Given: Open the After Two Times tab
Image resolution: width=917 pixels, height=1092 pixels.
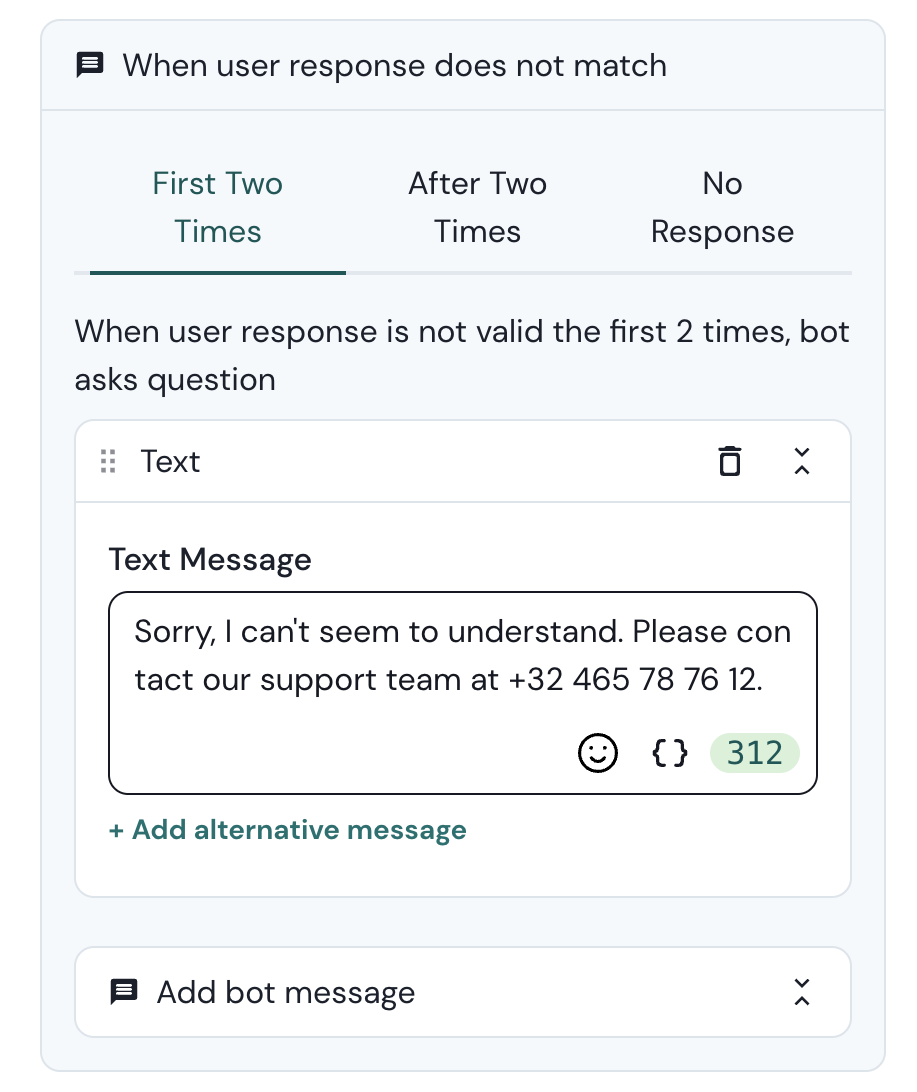Looking at the screenshot, I should [x=477, y=208].
